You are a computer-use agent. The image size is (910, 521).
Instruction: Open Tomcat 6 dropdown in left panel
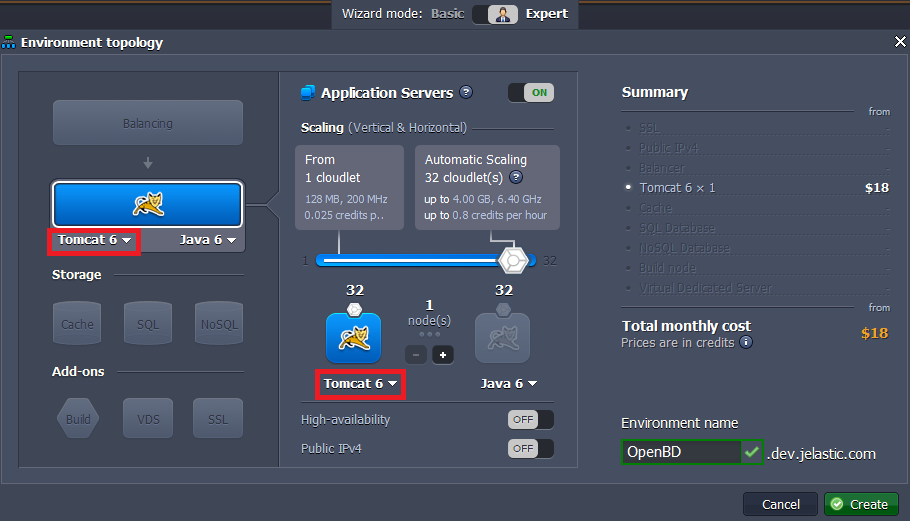(x=95, y=240)
